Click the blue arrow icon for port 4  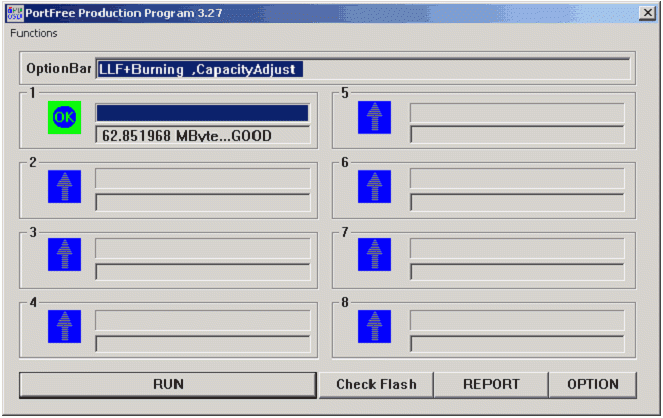click(x=64, y=326)
